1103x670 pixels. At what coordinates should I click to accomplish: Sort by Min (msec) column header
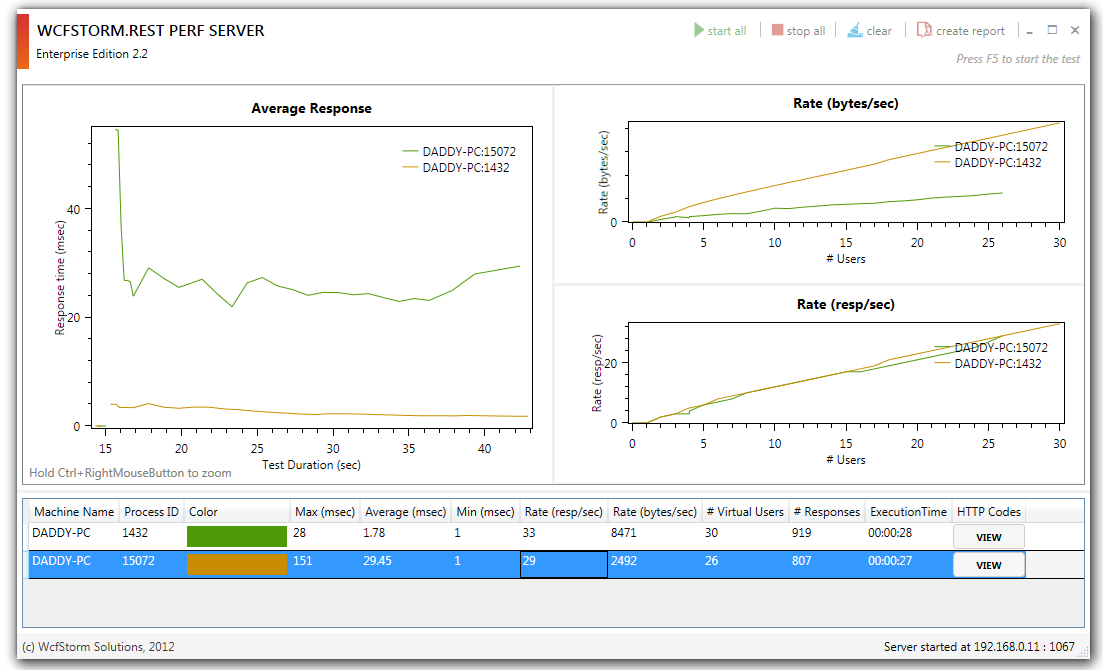[x=485, y=512]
